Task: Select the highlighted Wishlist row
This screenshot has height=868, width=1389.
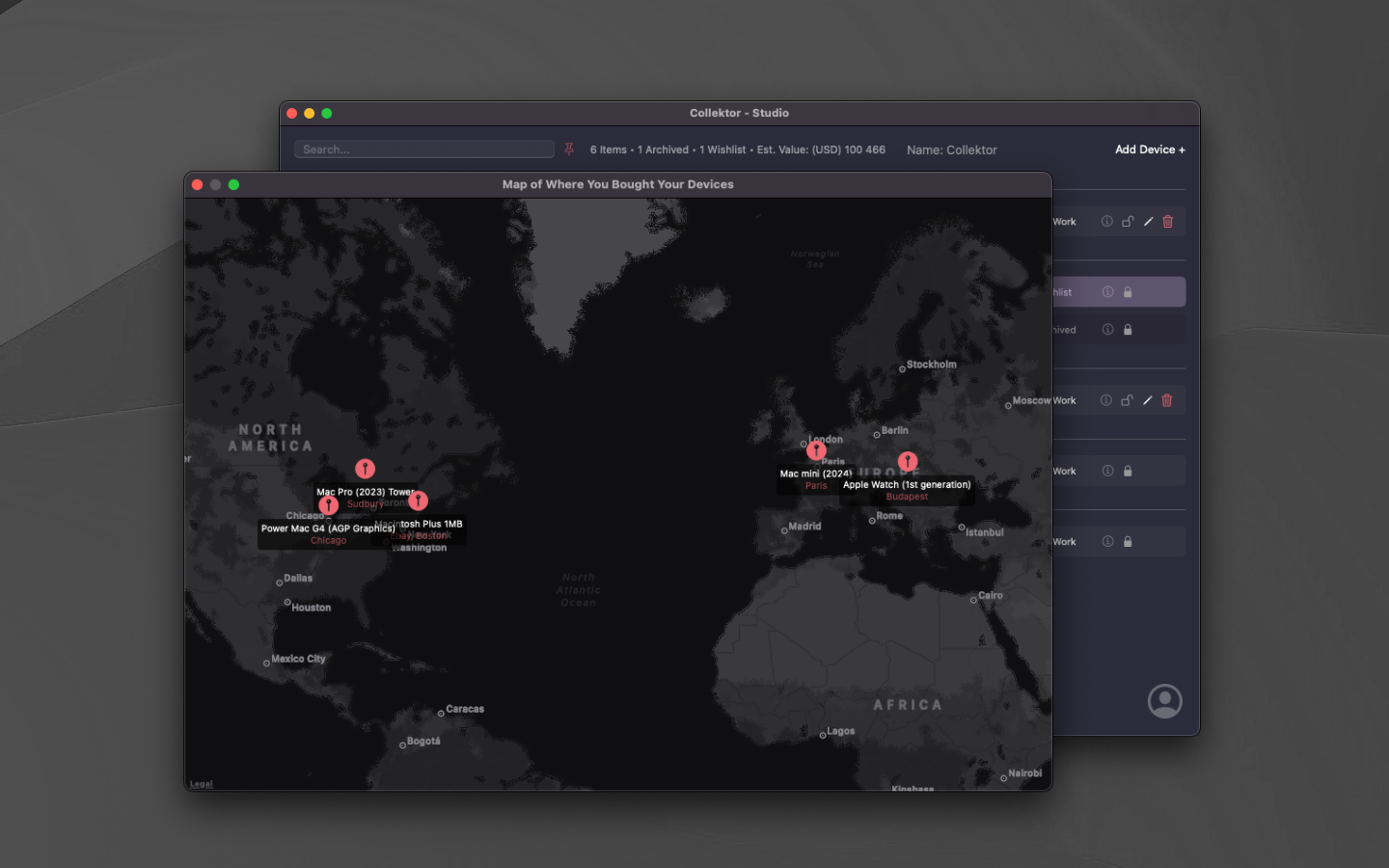Action: coord(1119,292)
